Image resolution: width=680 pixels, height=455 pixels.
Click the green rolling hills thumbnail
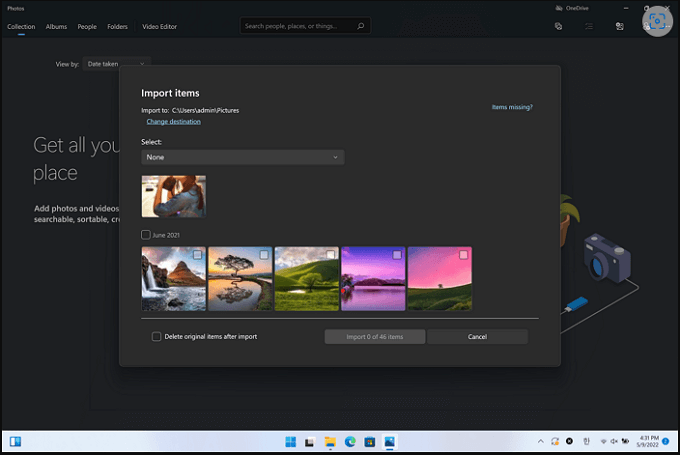307,279
